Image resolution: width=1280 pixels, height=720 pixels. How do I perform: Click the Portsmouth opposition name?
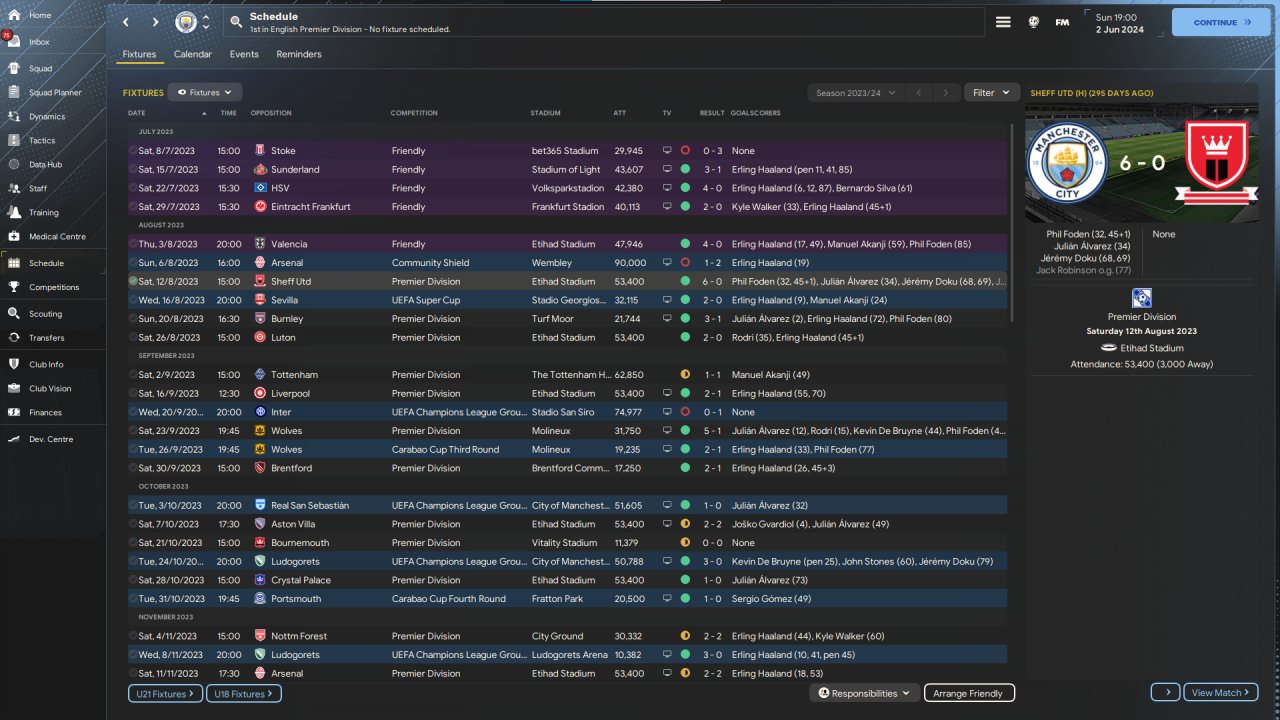click(x=296, y=599)
